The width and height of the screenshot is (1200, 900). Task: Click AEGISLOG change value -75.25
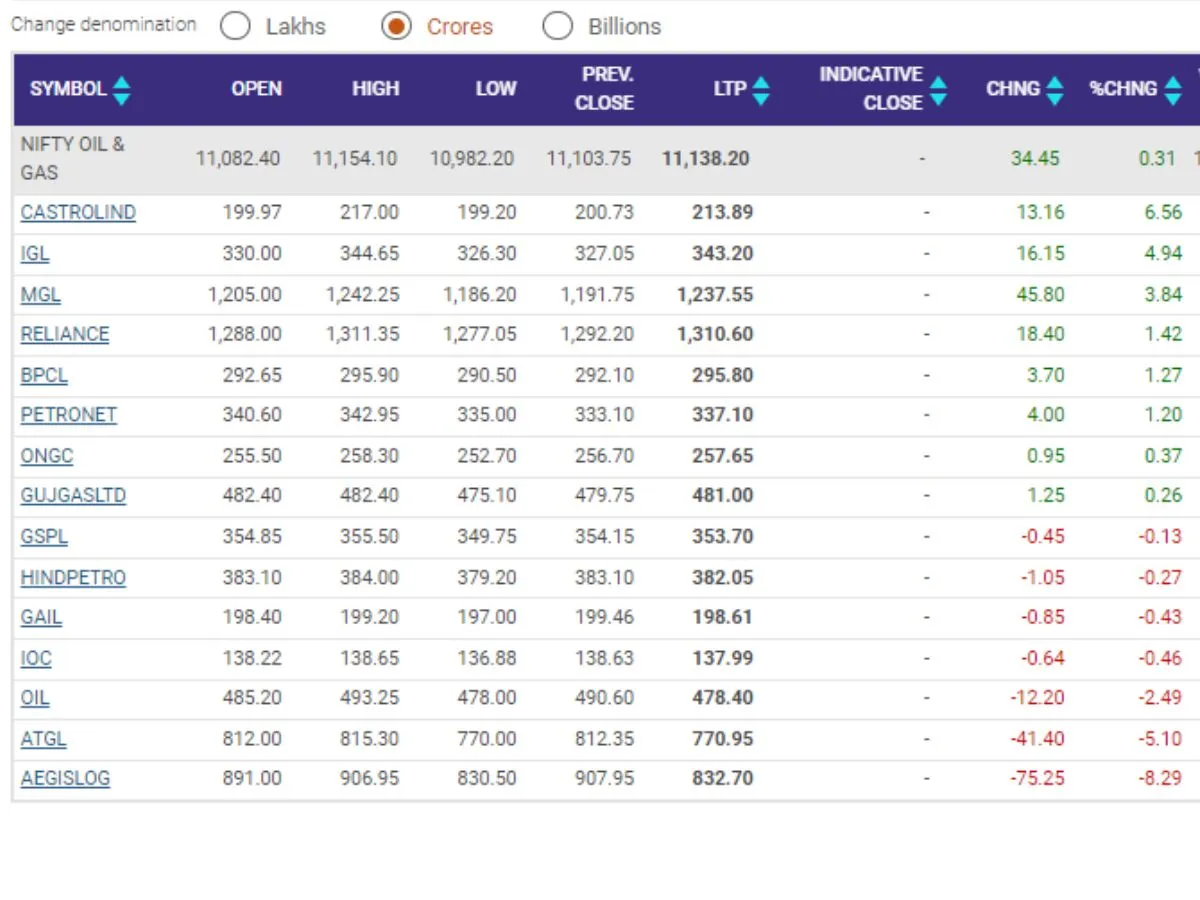point(1038,779)
